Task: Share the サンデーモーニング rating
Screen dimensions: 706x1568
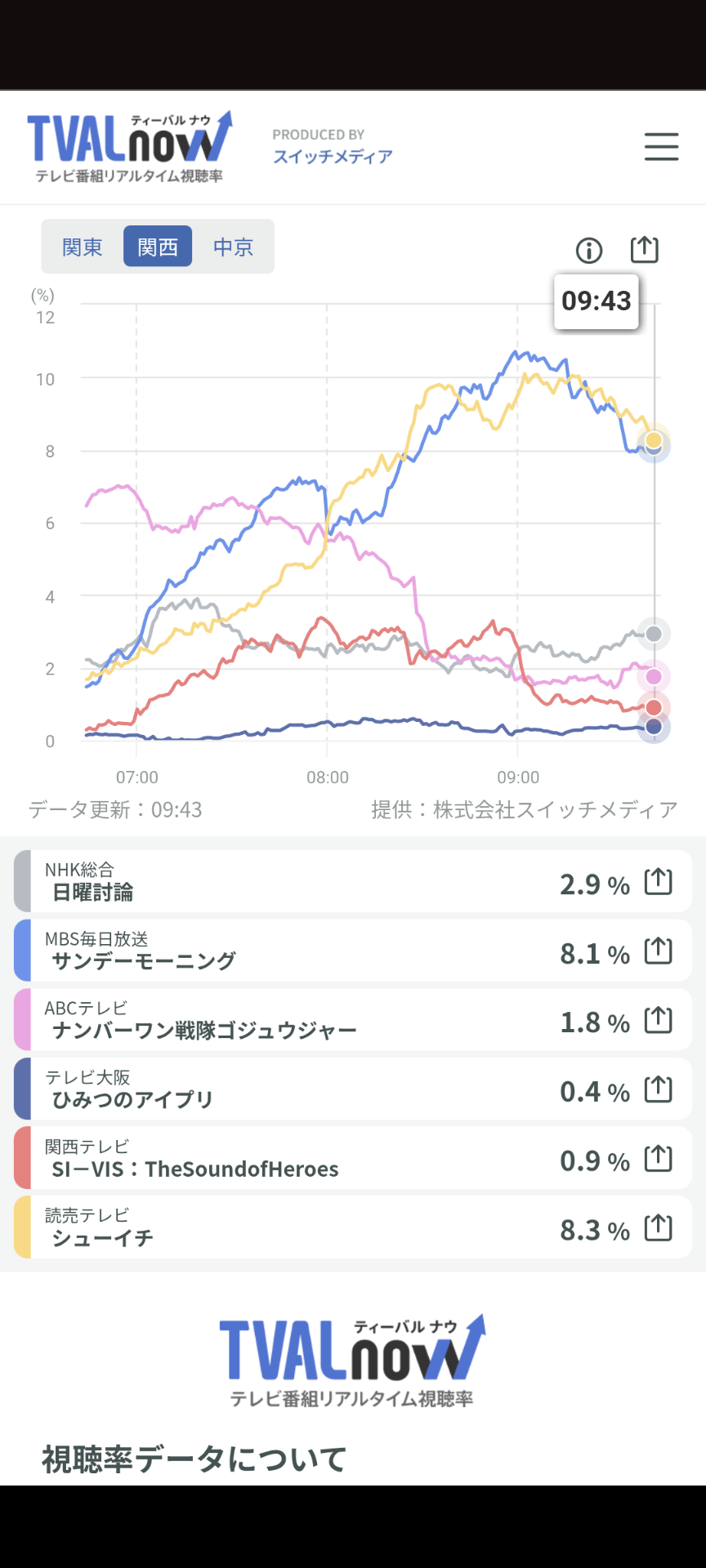Action: pos(658,951)
